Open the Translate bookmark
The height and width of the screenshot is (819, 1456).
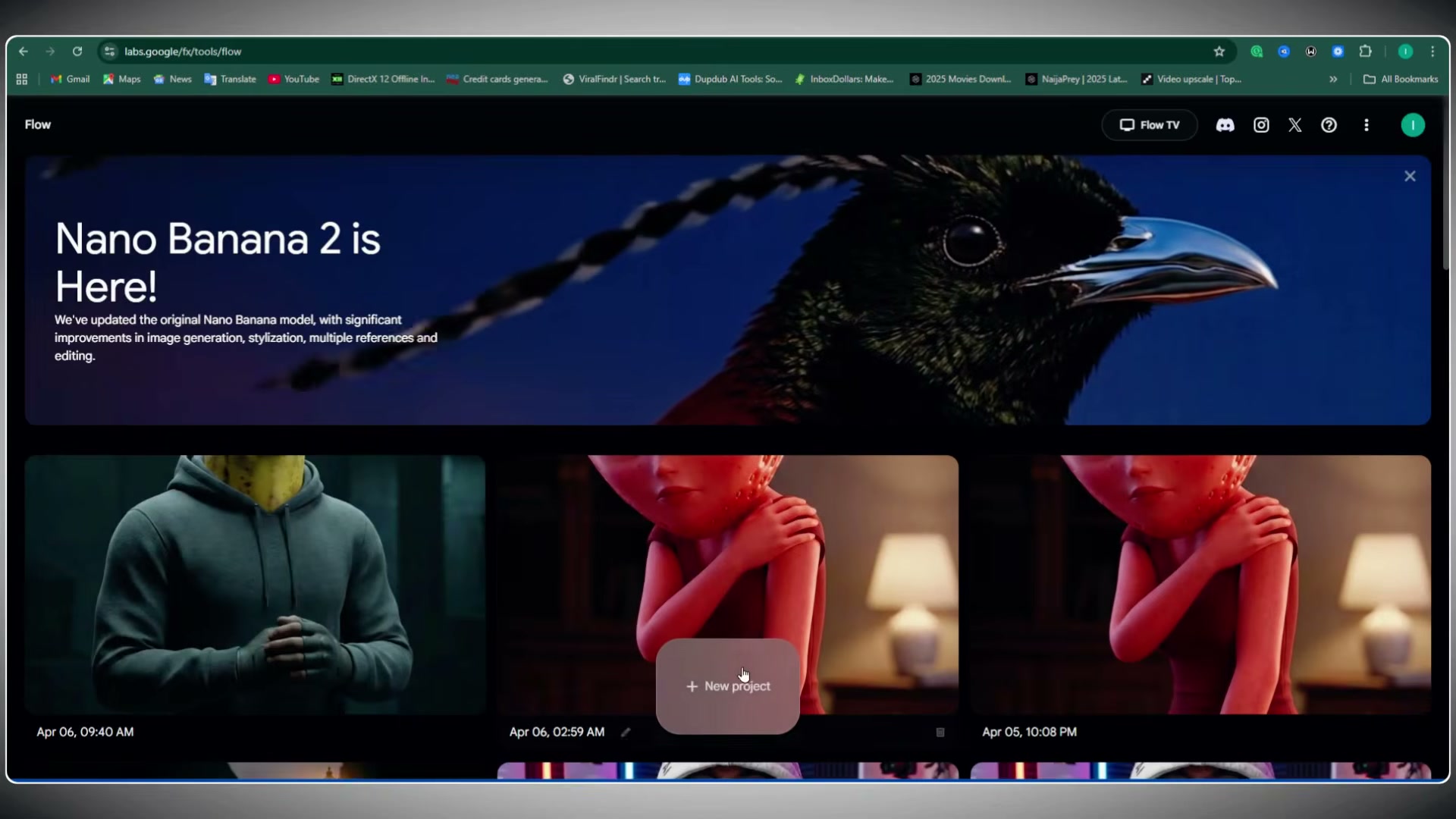tap(230, 79)
